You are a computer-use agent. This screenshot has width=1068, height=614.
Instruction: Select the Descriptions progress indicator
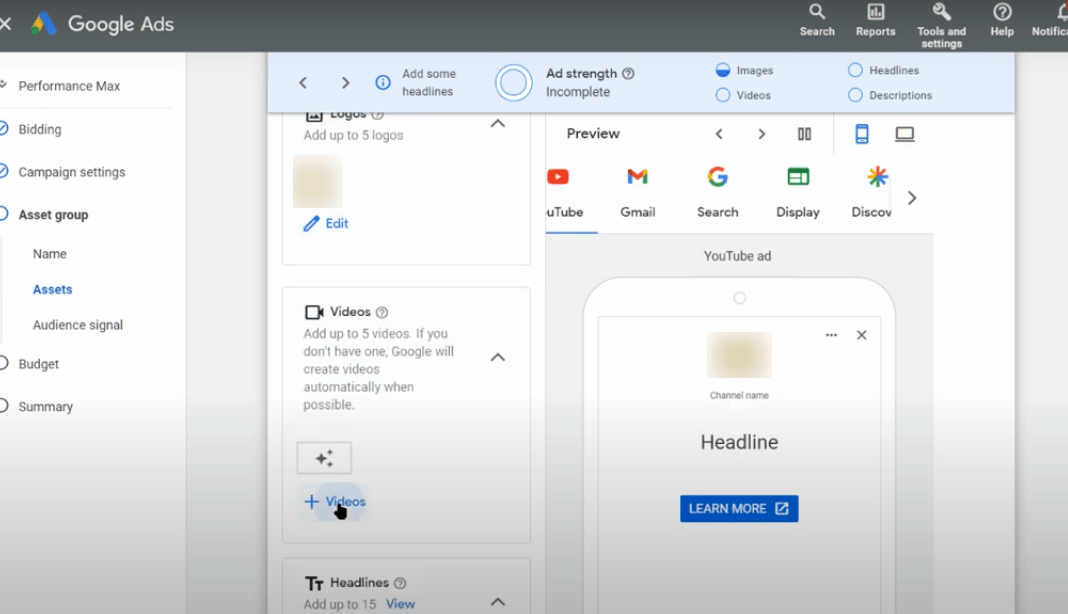[x=855, y=96]
